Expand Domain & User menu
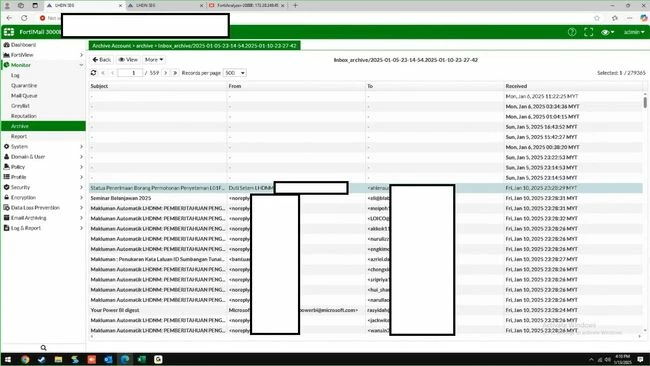650x366 pixels. click(x=43, y=157)
